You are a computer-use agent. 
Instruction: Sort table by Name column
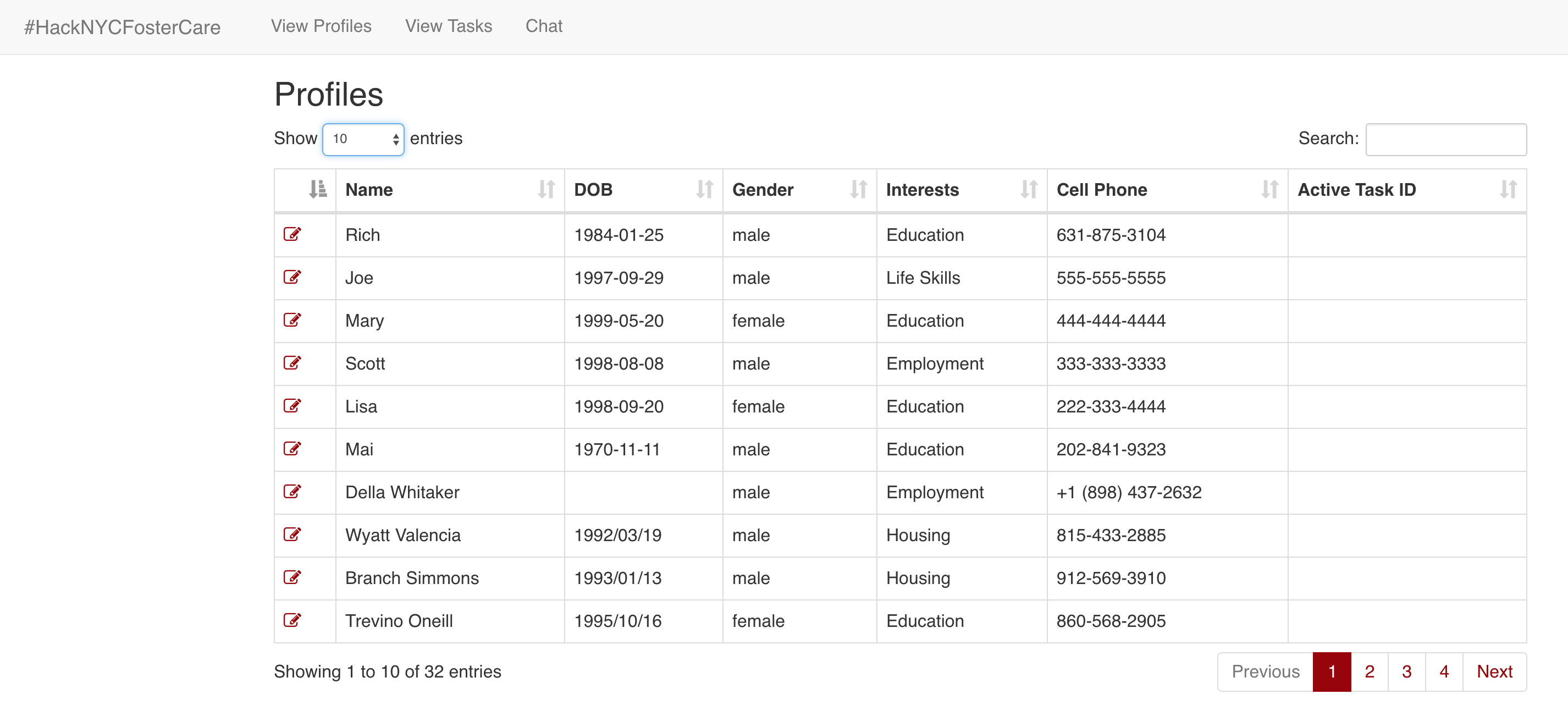449,190
